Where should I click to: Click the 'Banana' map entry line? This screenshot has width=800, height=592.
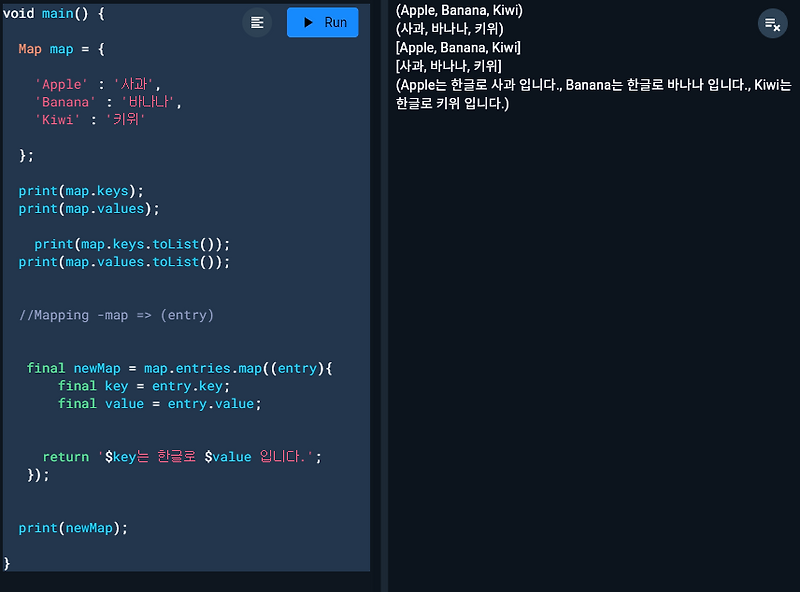click(100, 101)
